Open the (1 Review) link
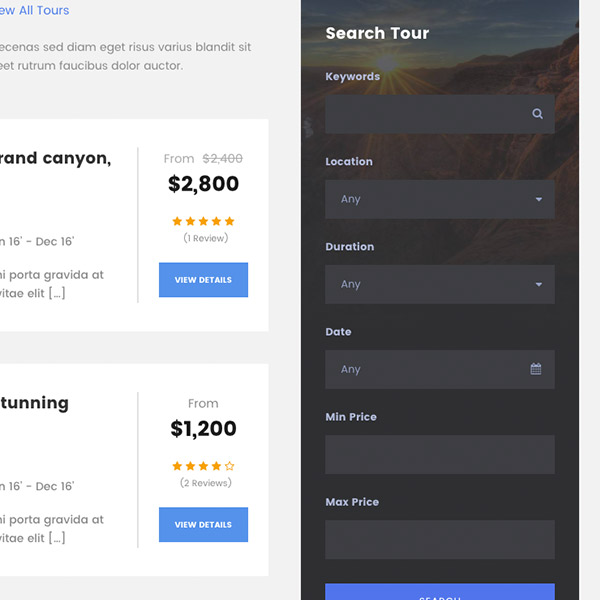This screenshot has height=600, width=600. (x=205, y=238)
